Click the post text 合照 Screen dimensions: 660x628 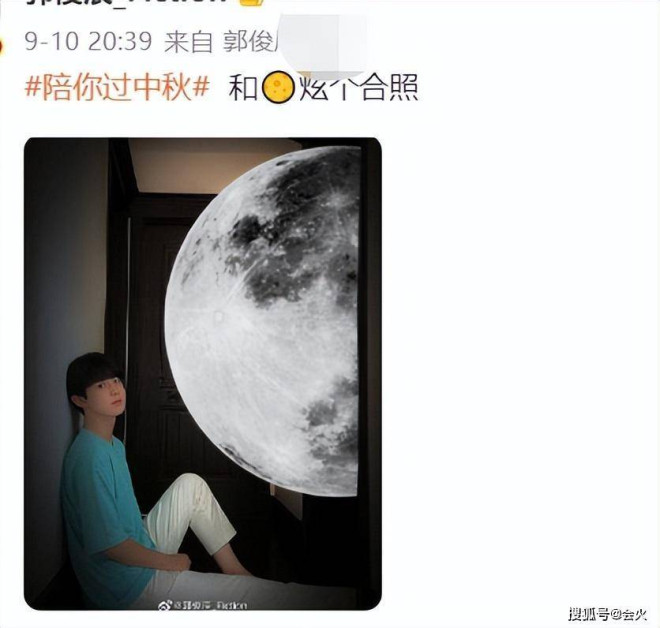(390, 88)
